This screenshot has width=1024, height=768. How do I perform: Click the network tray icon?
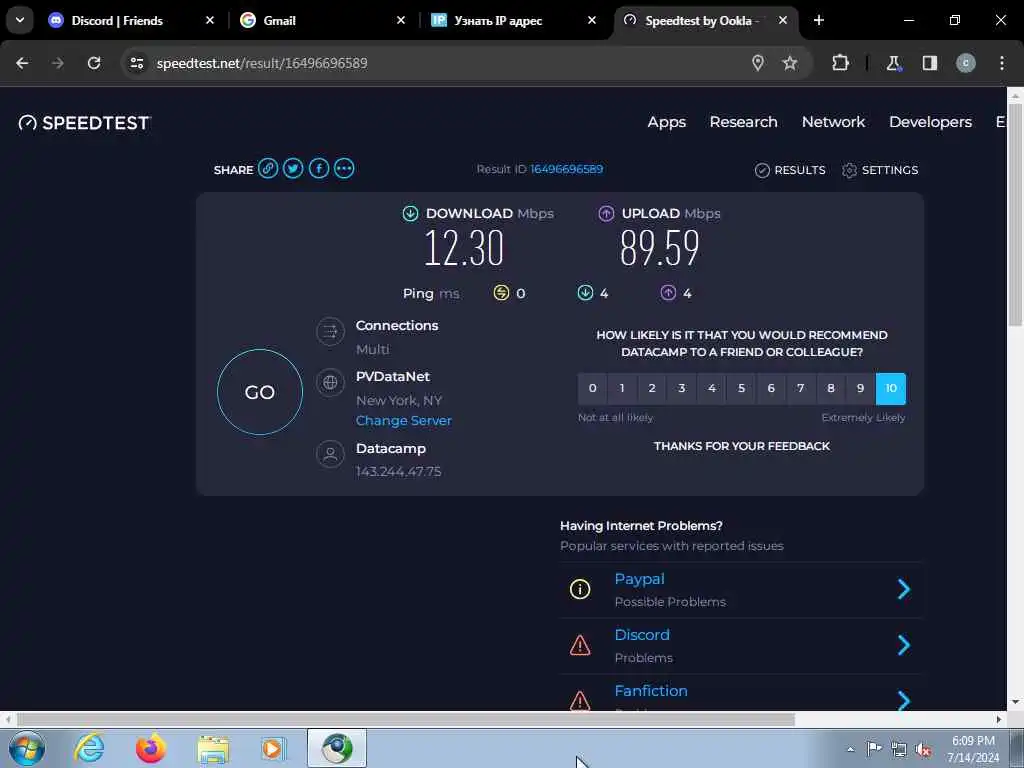point(899,750)
